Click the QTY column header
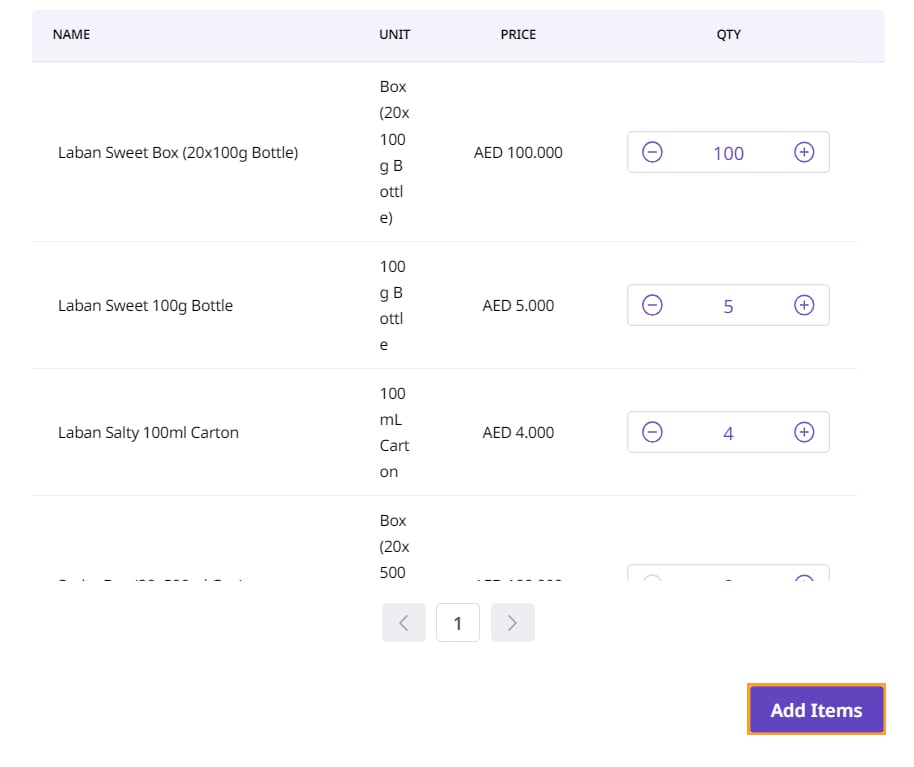The width and height of the screenshot is (914, 767). (x=728, y=34)
